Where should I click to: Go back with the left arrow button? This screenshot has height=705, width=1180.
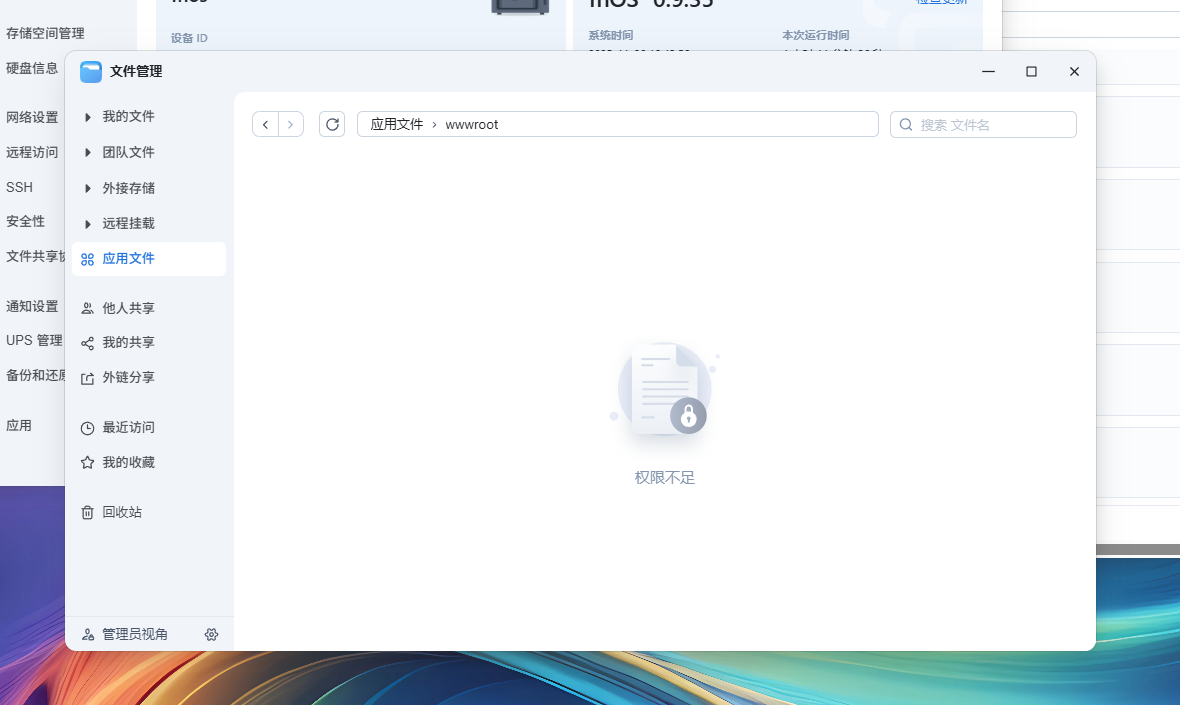coord(266,124)
